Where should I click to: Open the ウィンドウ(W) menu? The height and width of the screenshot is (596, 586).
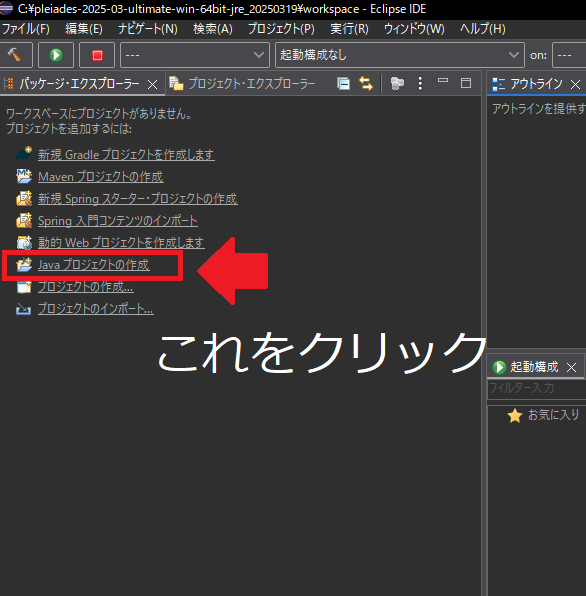414,29
